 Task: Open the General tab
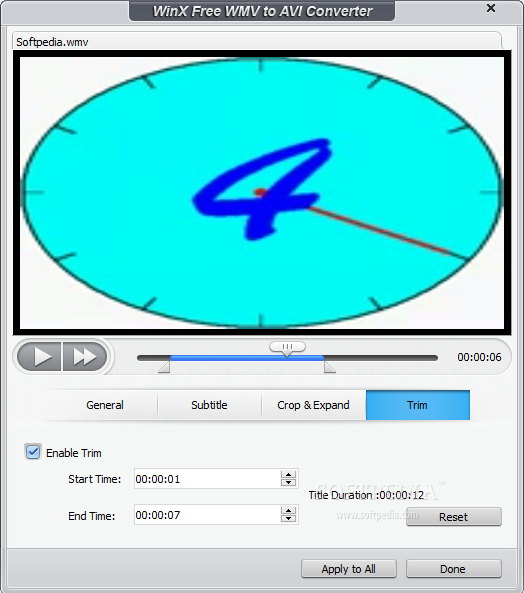[x=105, y=405]
